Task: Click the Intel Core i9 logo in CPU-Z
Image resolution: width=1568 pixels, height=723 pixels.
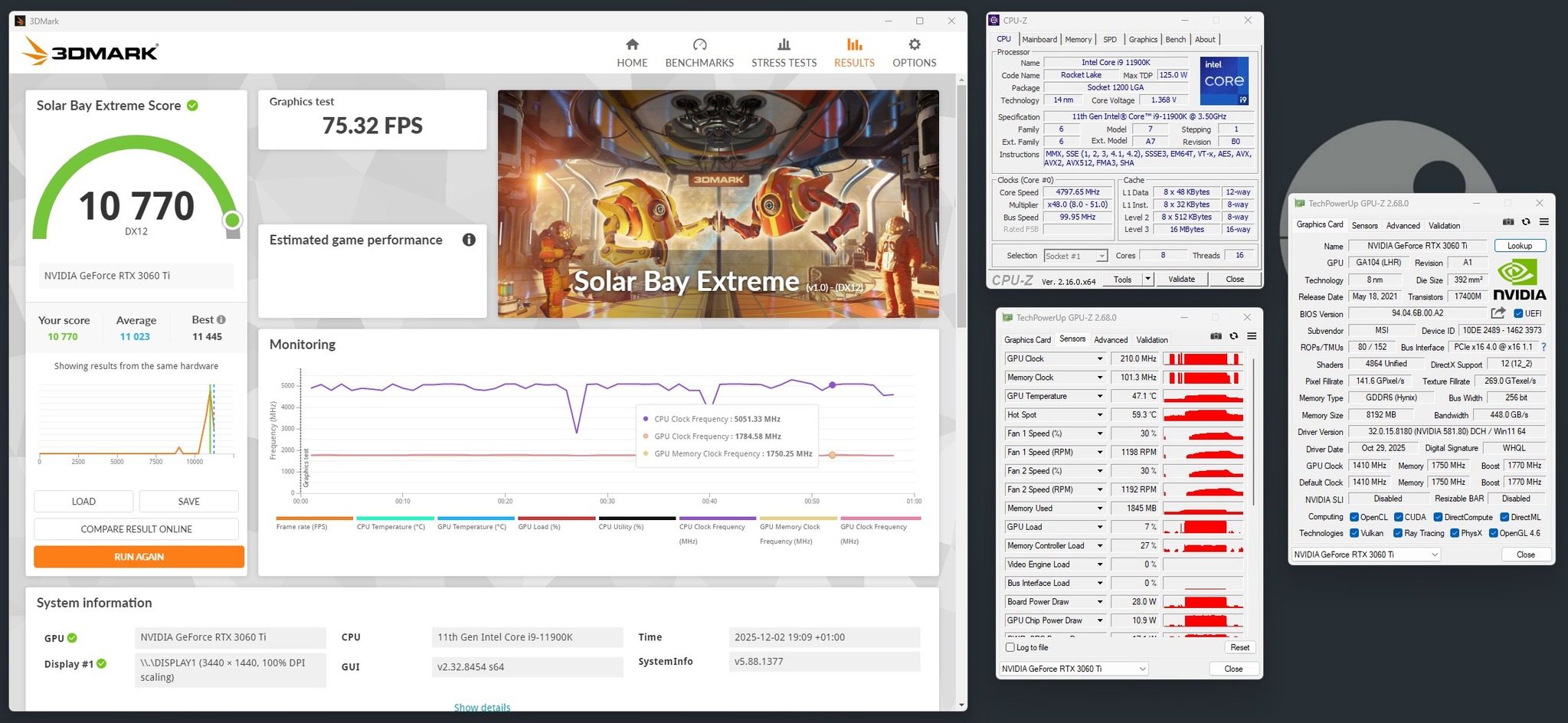Action: pos(1224,80)
